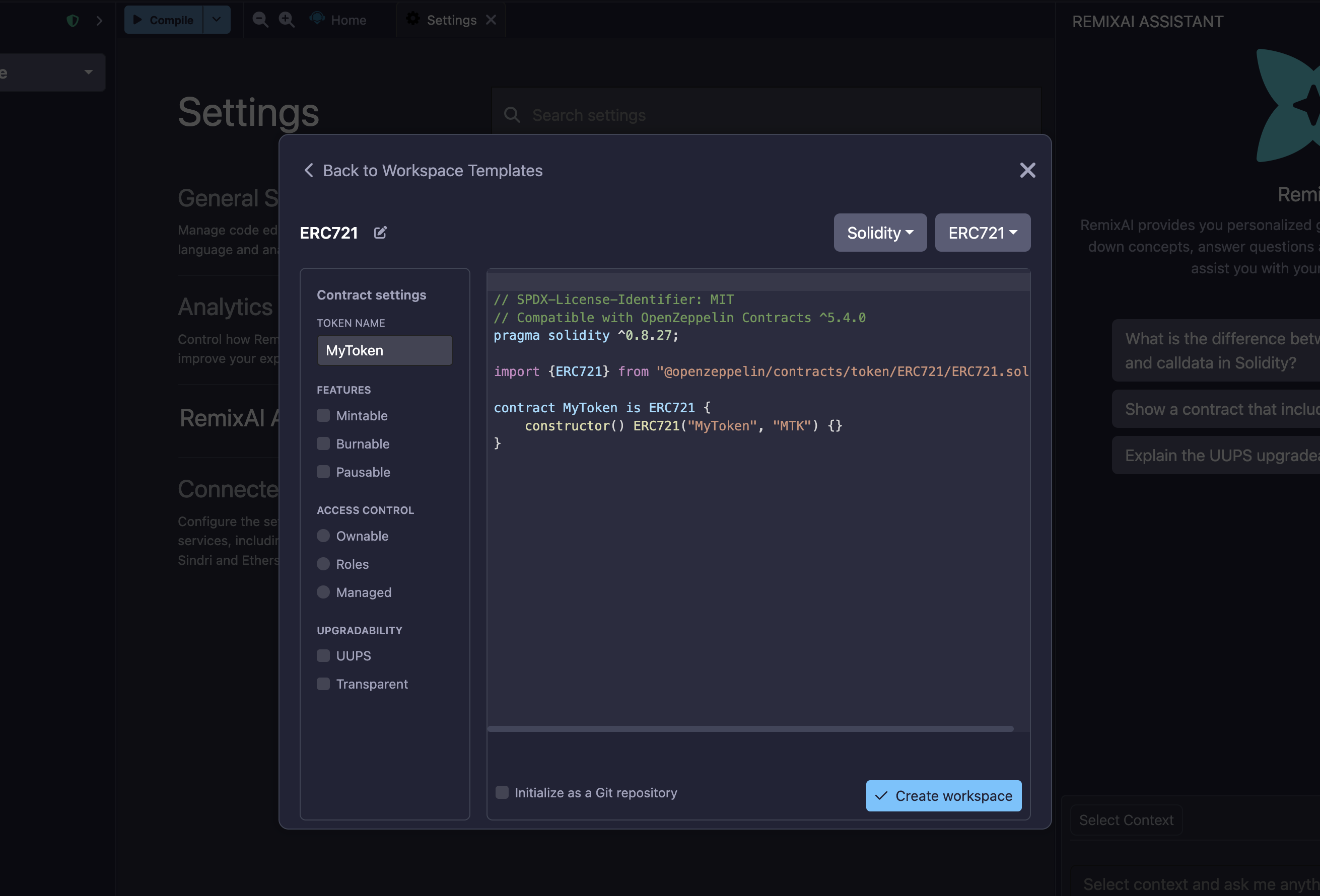Check the UUPS upgradability option

click(323, 656)
